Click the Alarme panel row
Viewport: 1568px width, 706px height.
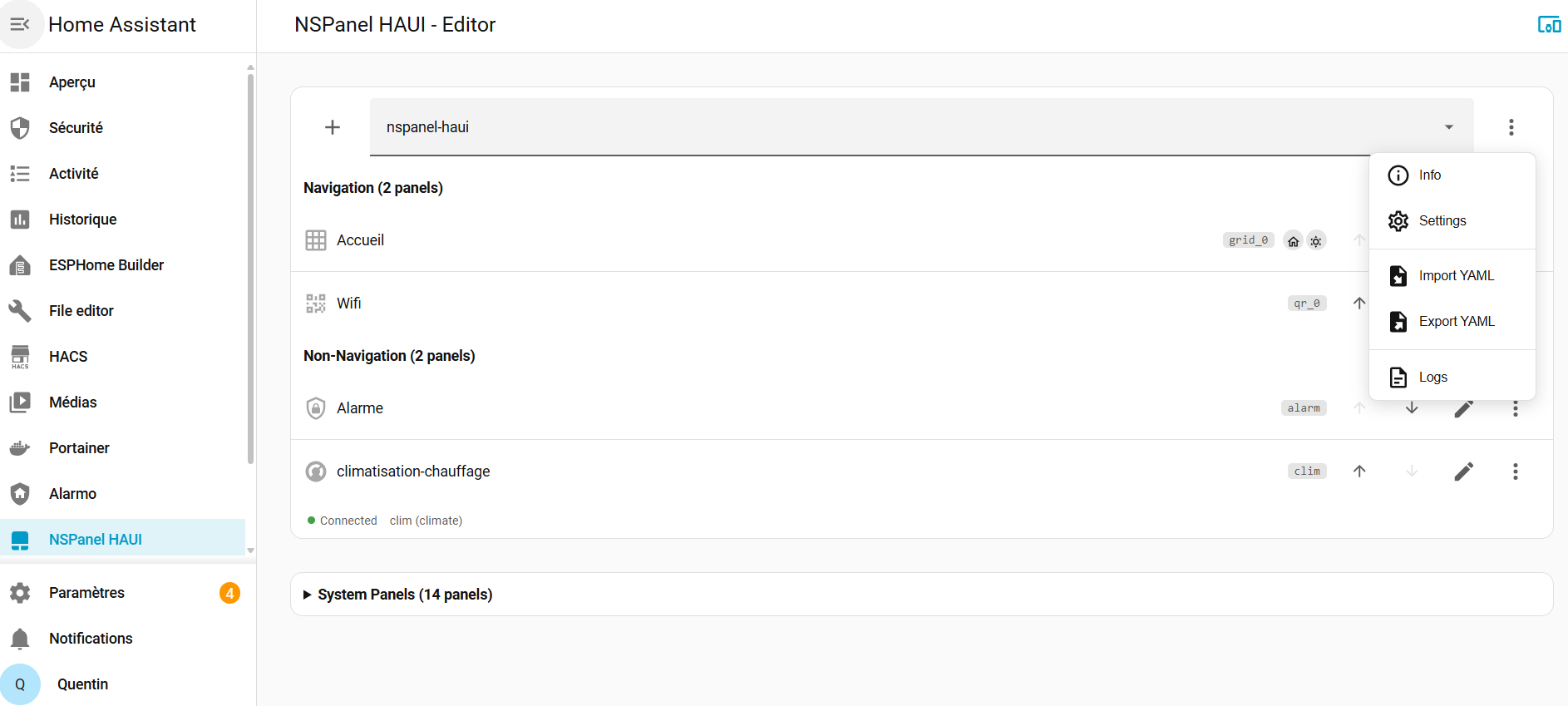(922, 408)
